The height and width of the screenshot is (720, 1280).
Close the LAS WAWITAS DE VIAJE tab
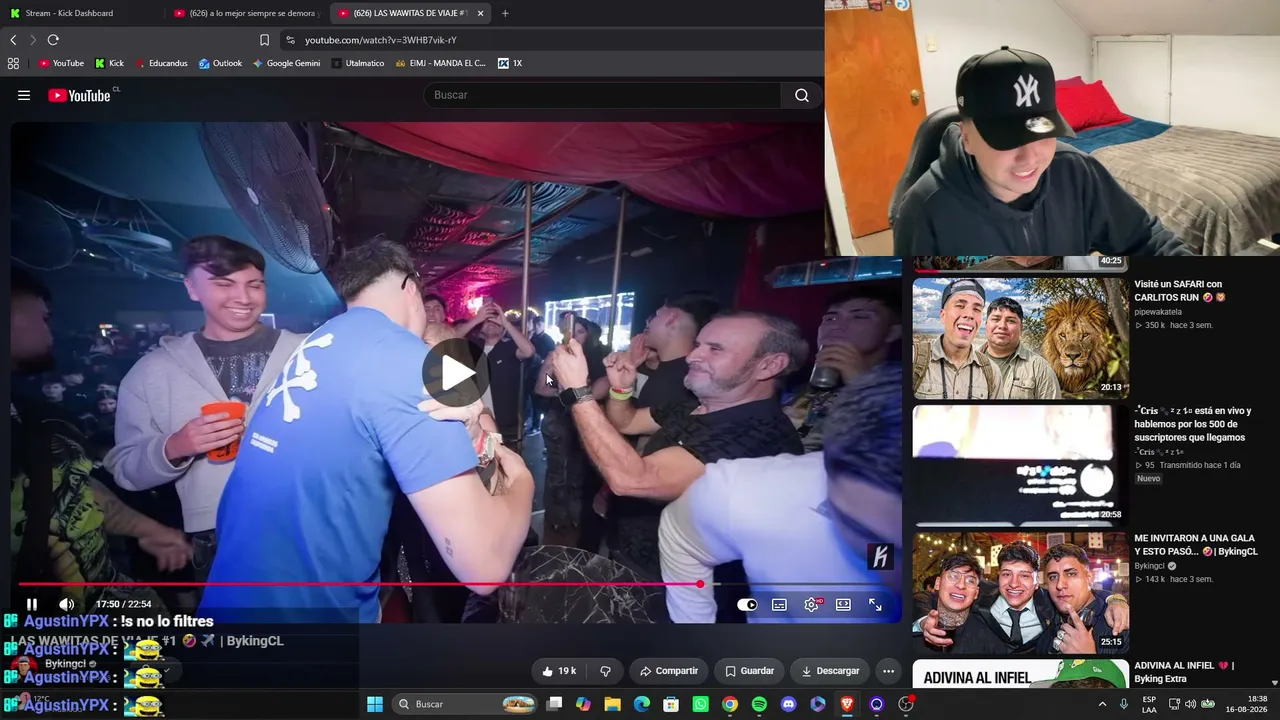pyautogui.click(x=480, y=13)
